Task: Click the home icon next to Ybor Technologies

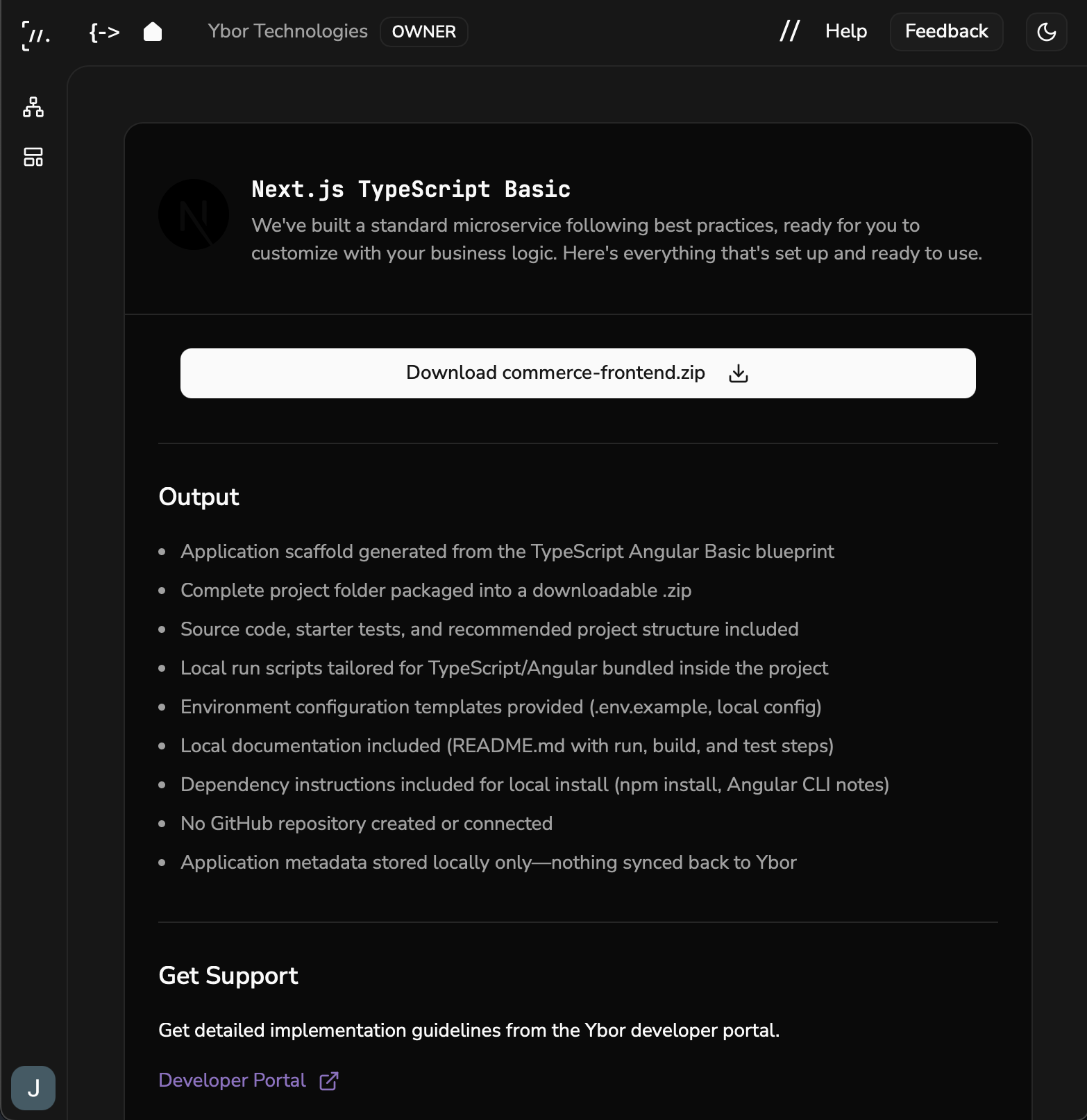Action: point(152,31)
